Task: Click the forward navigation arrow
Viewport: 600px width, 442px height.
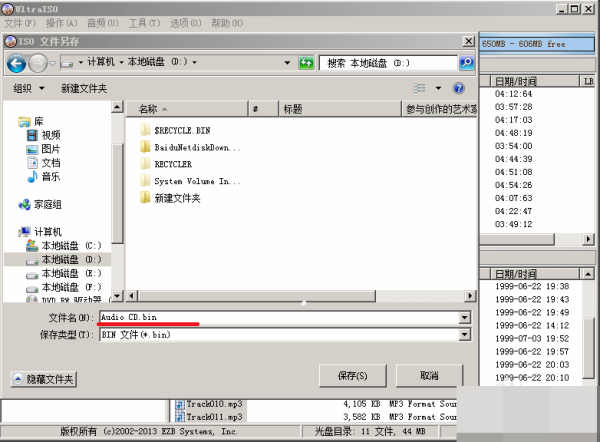Action: point(38,63)
